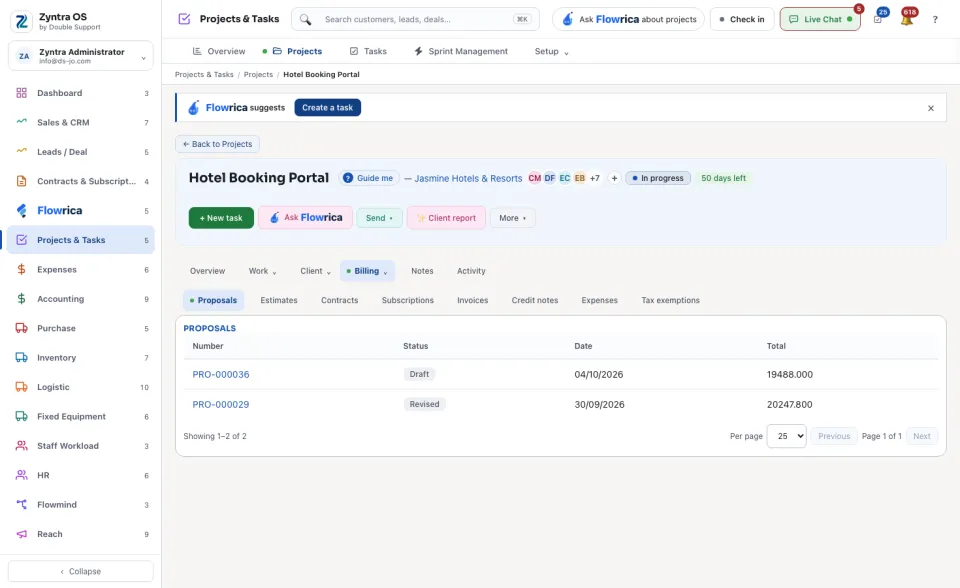The height and width of the screenshot is (588, 960).
Task: Open Reach module in sidebar
Action: [81, 534]
